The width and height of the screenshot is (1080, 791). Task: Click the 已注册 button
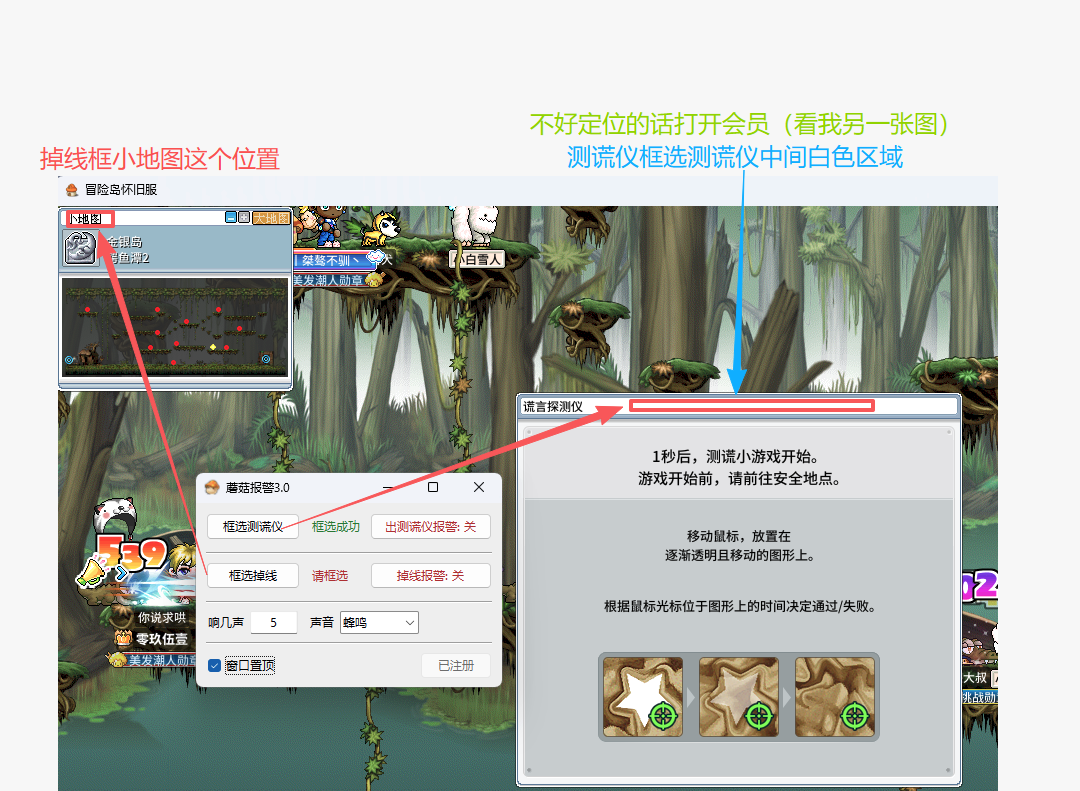click(x=456, y=666)
